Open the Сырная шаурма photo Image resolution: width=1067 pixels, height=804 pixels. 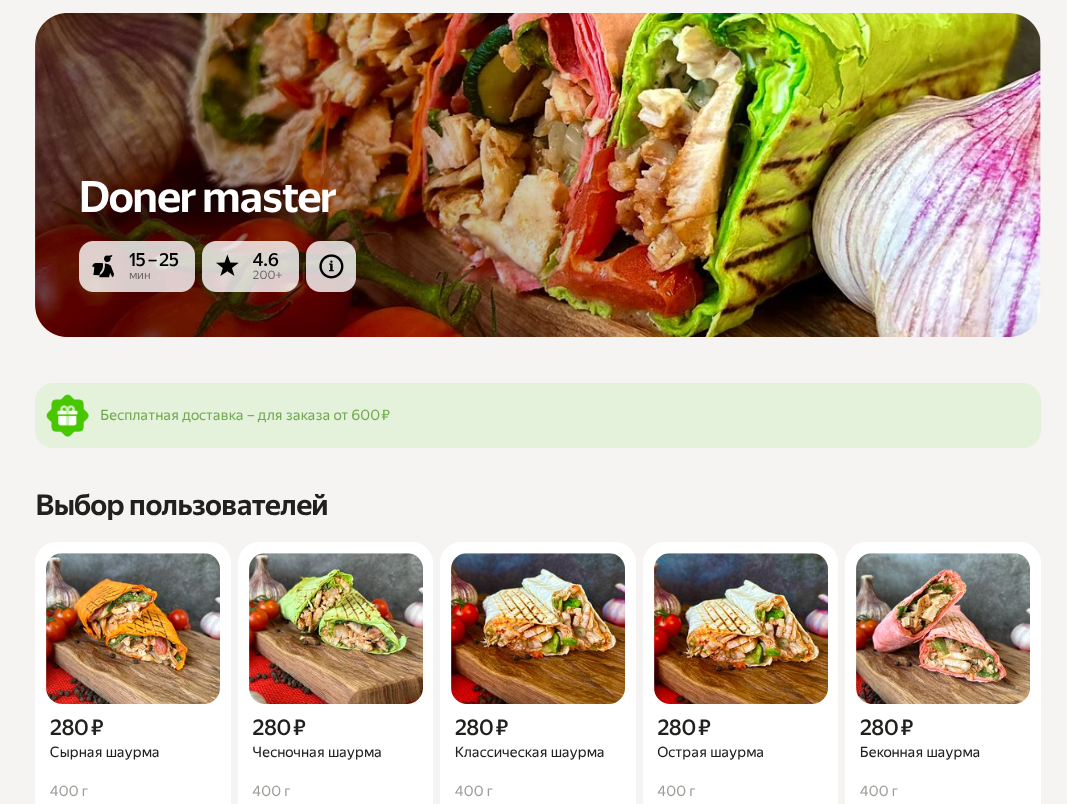(133, 629)
